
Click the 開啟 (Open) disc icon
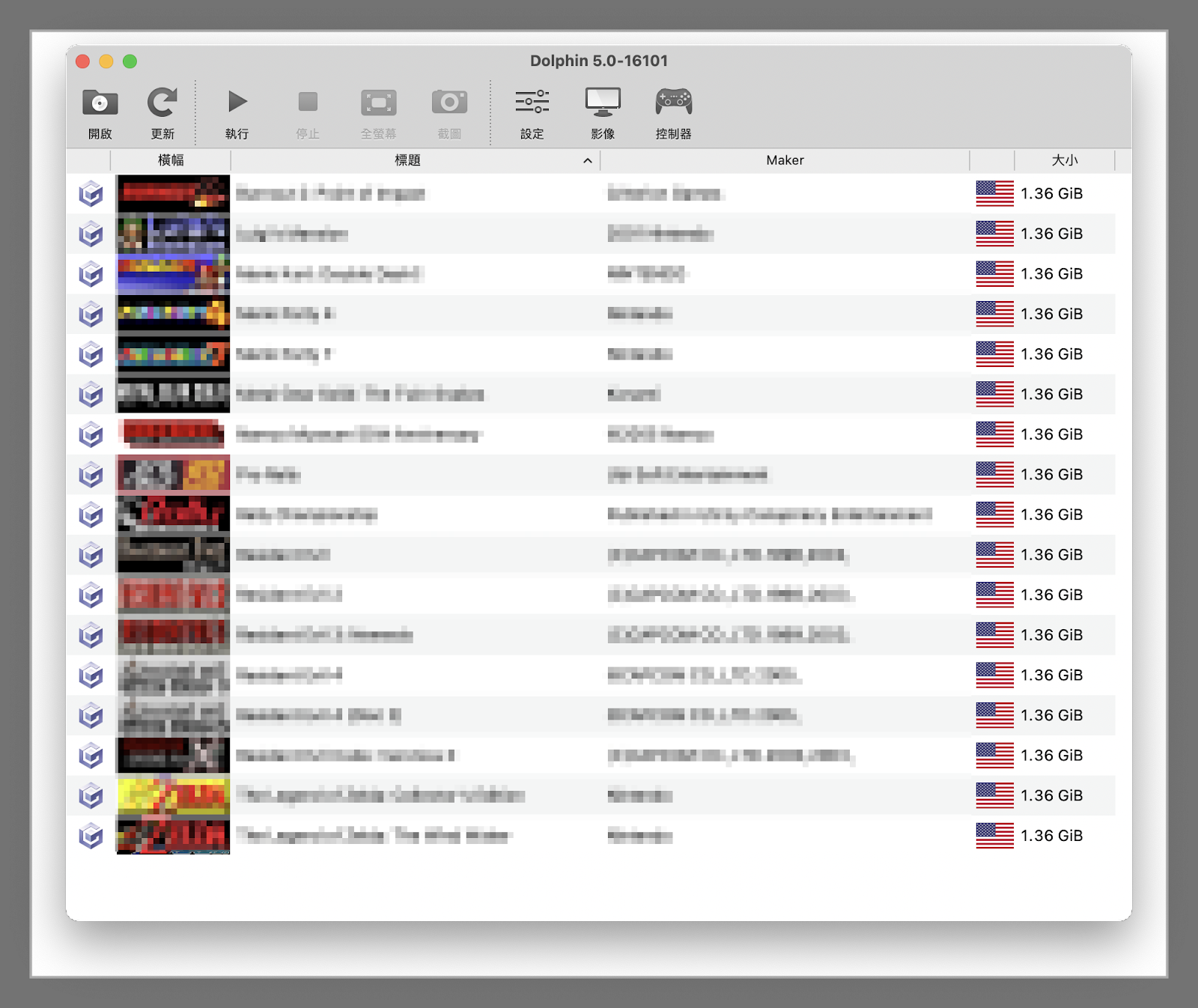click(100, 102)
